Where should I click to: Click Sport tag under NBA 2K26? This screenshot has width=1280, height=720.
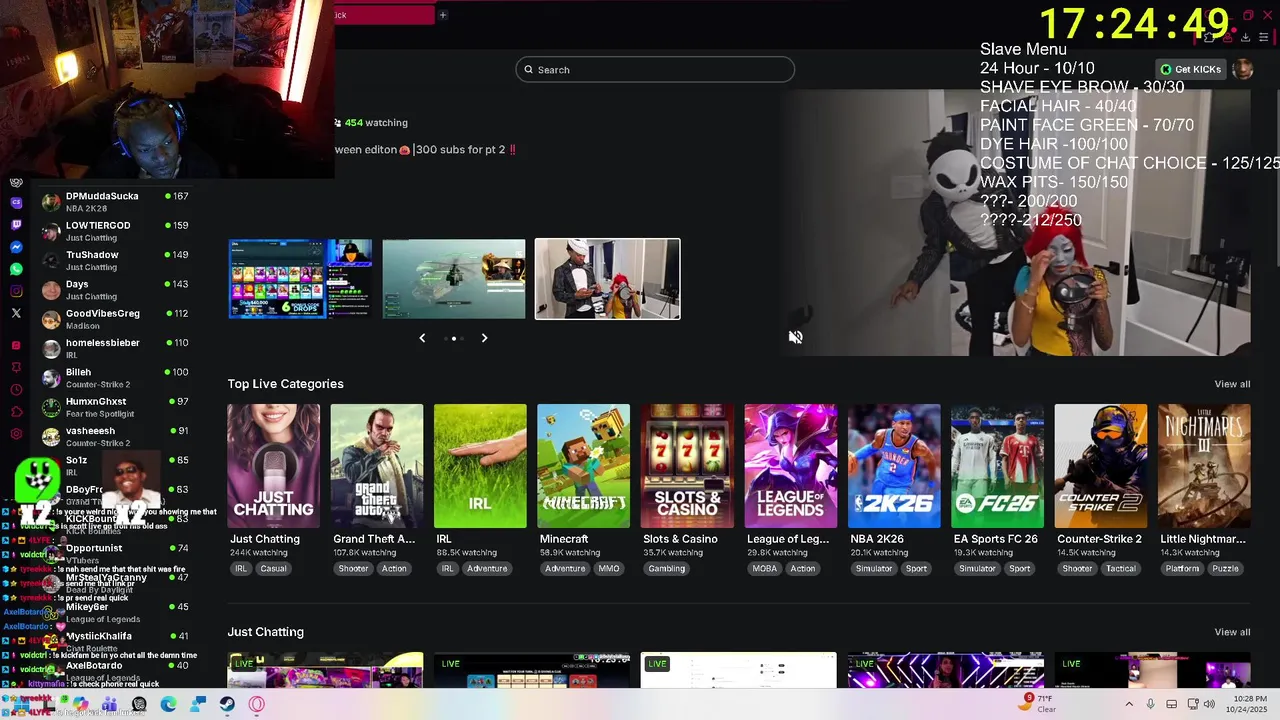pos(916,568)
